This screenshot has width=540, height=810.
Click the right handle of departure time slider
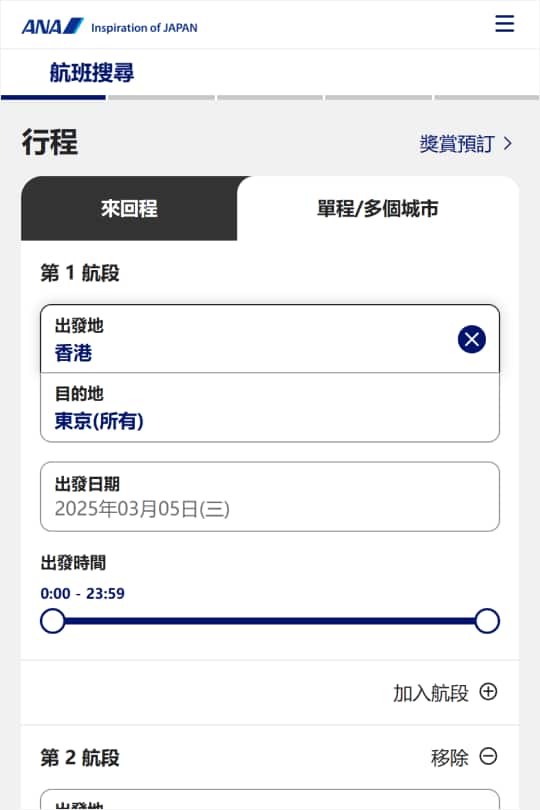[x=487, y=621]
